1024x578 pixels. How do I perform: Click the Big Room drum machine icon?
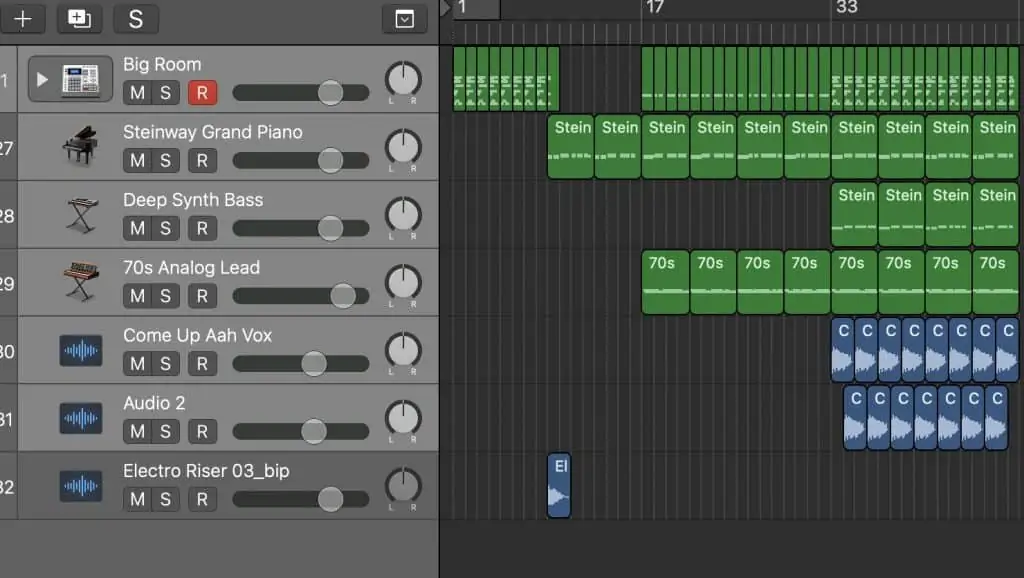80,80
